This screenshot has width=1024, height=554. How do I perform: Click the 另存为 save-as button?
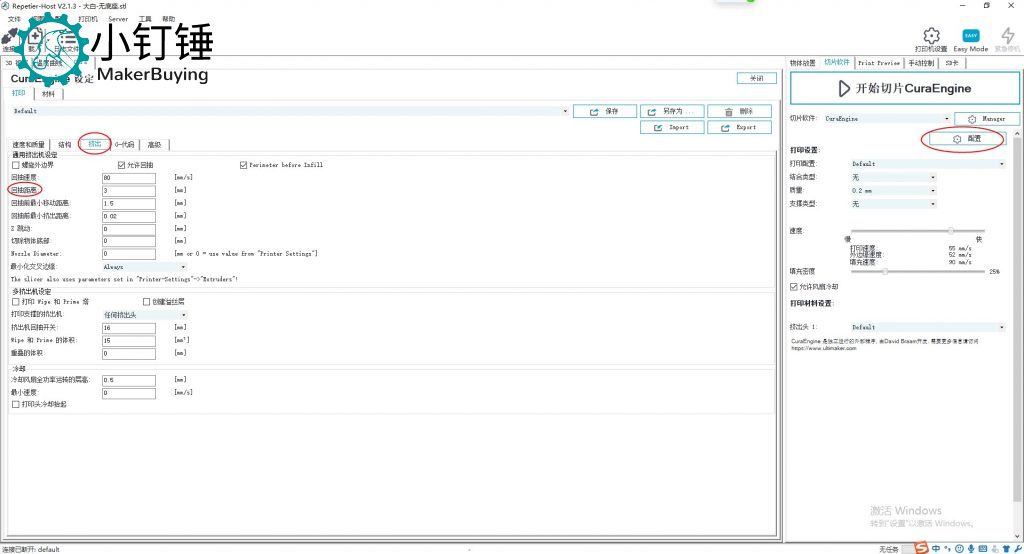672,112
